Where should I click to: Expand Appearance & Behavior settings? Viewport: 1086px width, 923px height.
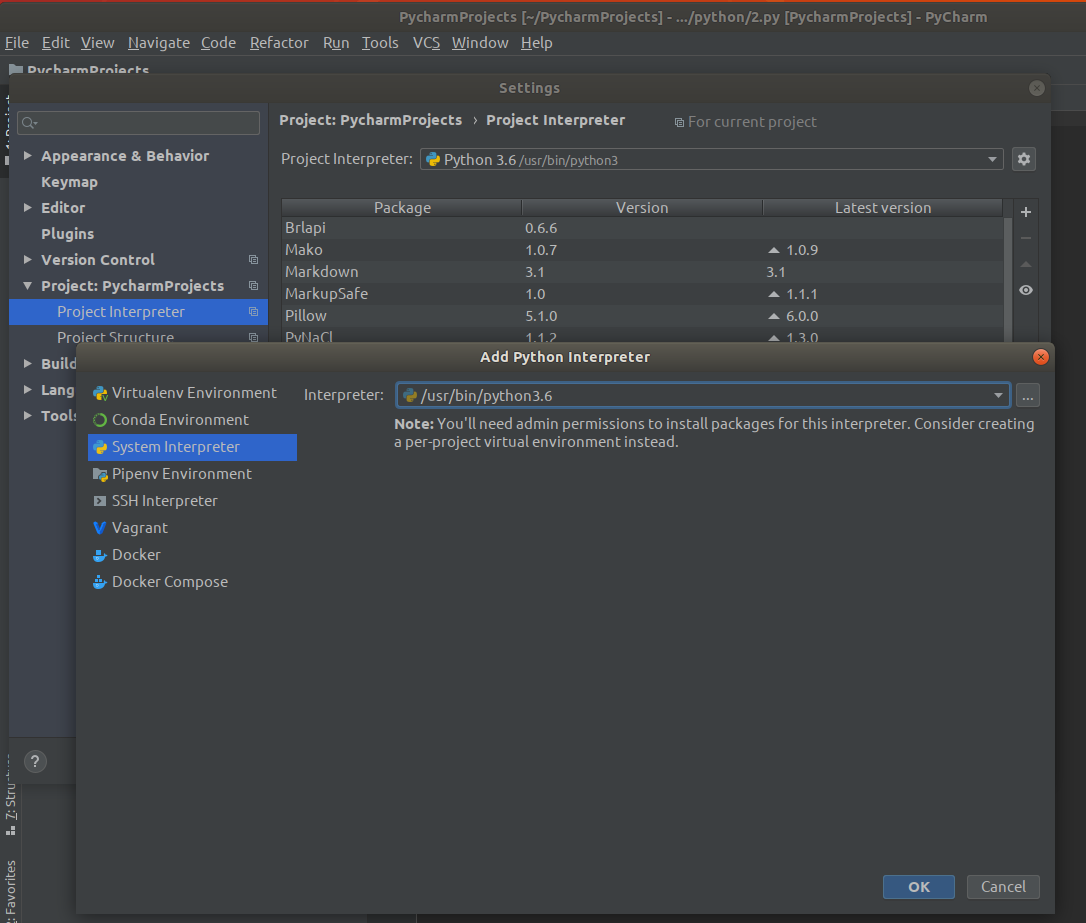click(28, 156)
